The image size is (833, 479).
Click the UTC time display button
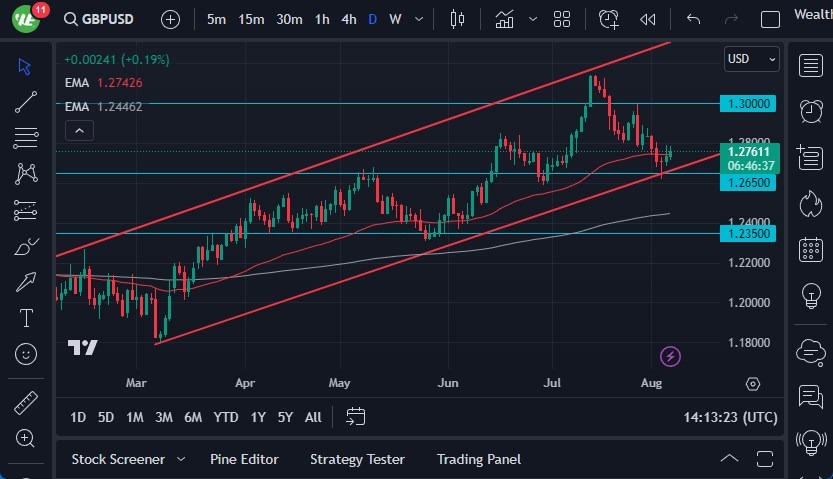pyautogui.click(x=730, y=416)
